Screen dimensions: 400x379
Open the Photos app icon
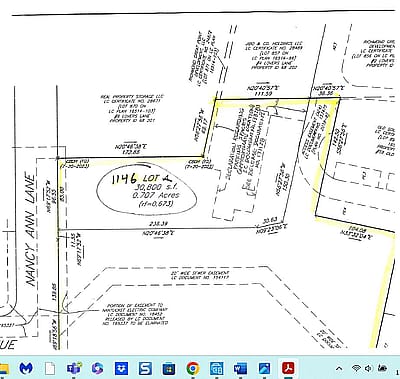tap(265, 368)
